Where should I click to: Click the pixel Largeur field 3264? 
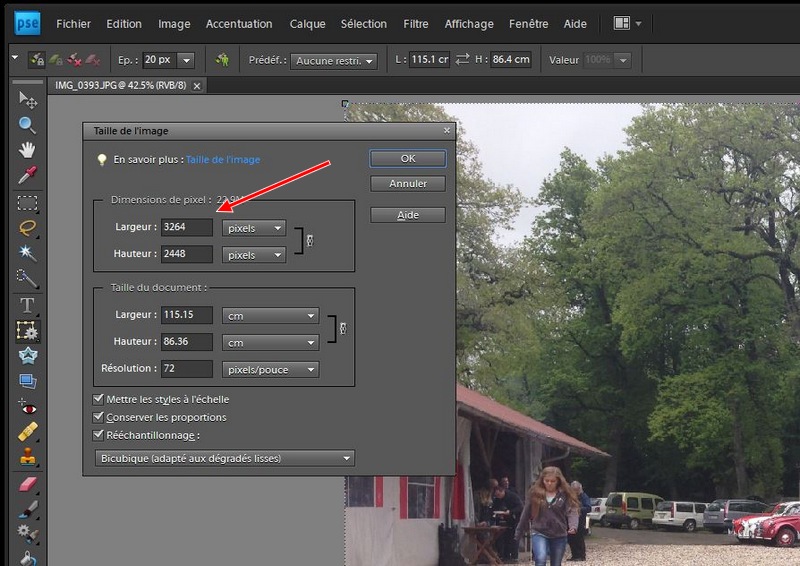coord(187,227)
